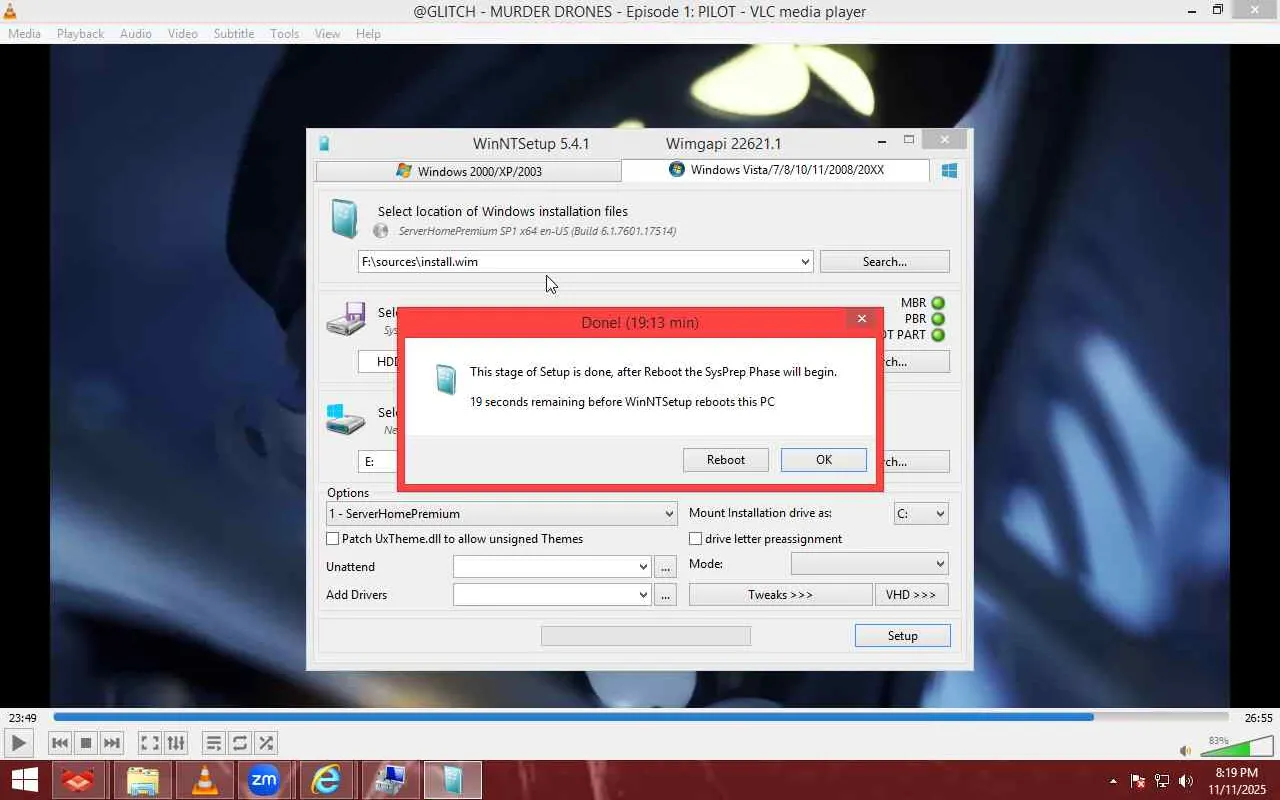Open File Explorer from the taskbar
Screen dimensions: 1280x800
point(143,780)
